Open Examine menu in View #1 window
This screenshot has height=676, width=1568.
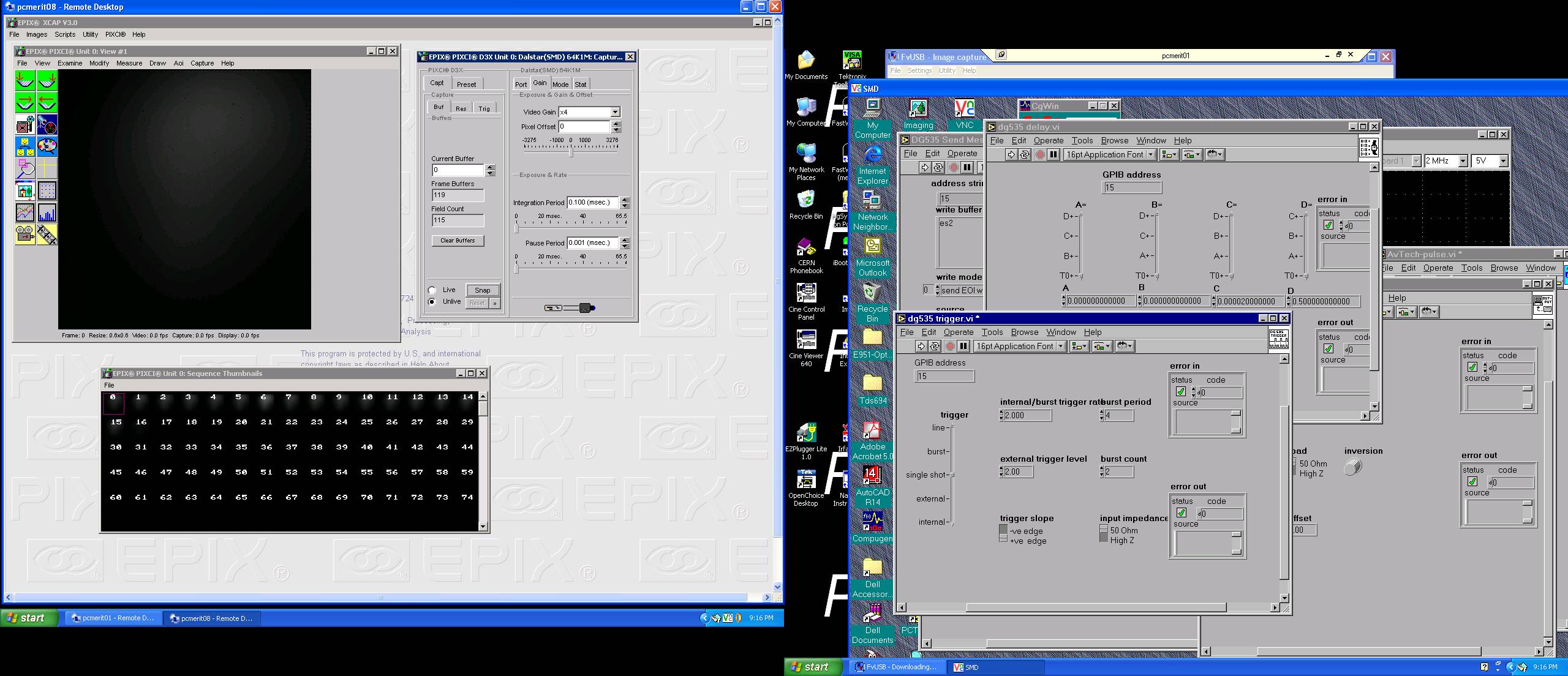click(70, 63)
